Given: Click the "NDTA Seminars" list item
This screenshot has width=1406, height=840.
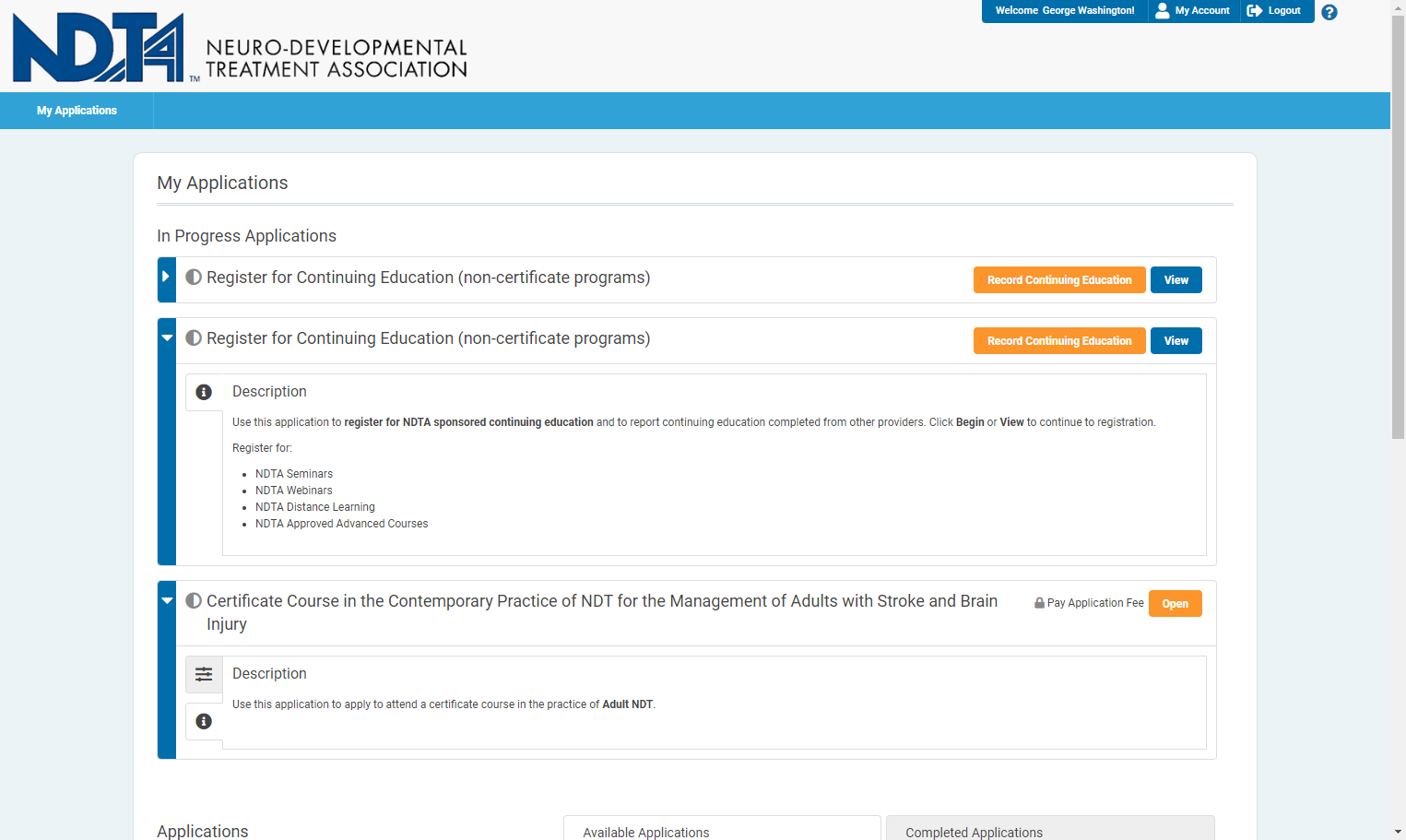Looking at the screenshot, I should point(294,474).
